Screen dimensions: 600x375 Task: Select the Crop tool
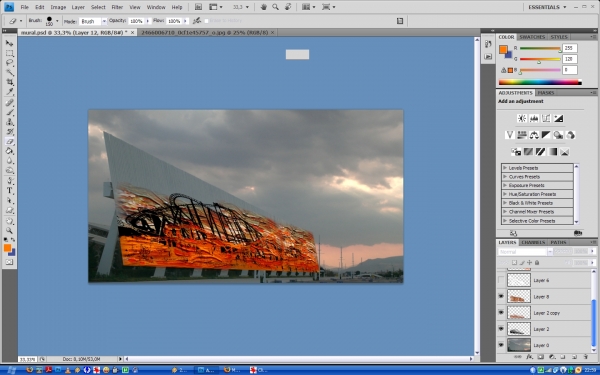9,82
